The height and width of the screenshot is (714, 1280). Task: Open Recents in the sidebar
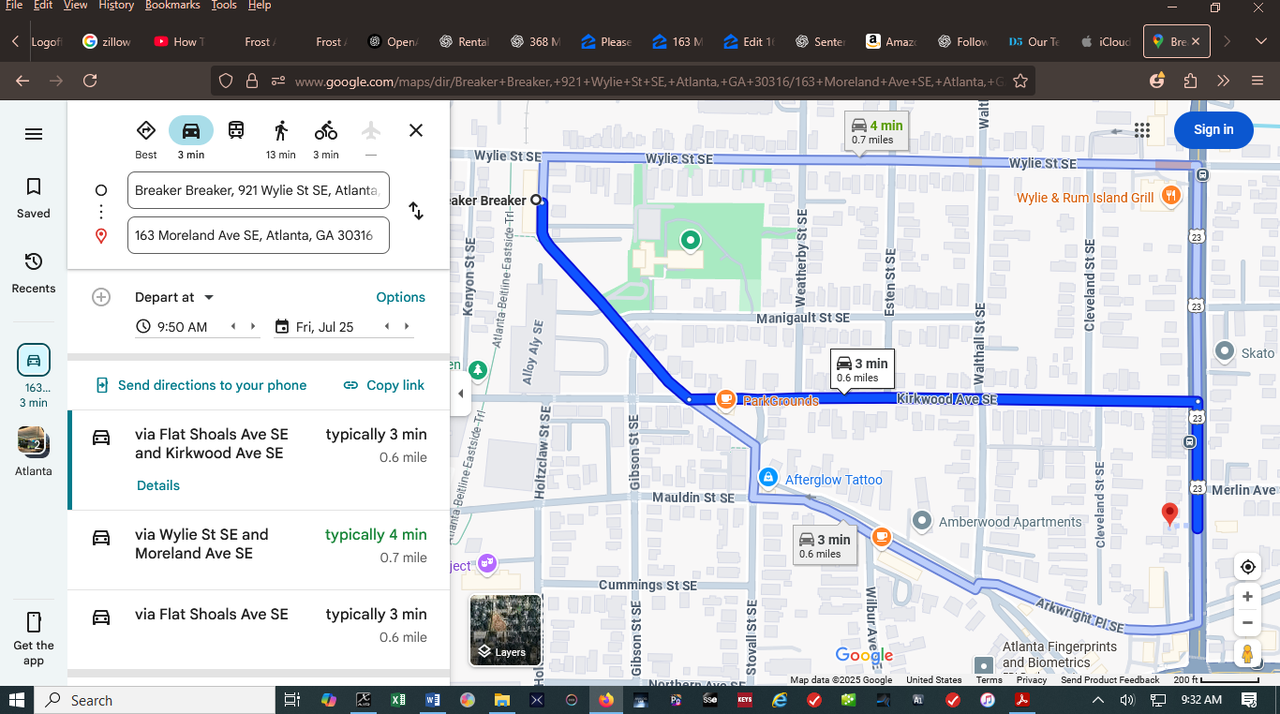click(x=33, y=272)
